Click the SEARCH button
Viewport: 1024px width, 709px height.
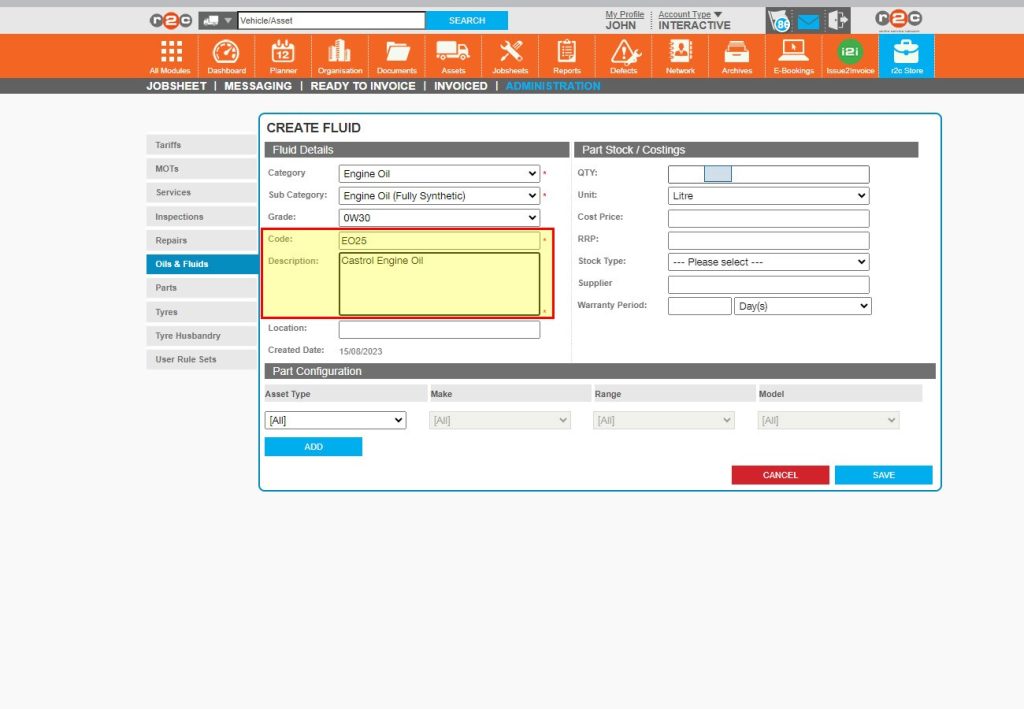pos(466,20)
